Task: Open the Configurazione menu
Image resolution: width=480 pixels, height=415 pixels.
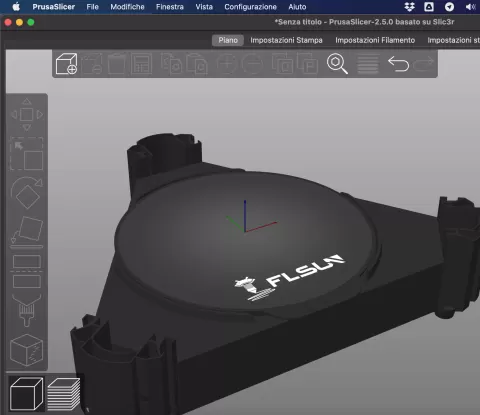Action: (250, 7)
